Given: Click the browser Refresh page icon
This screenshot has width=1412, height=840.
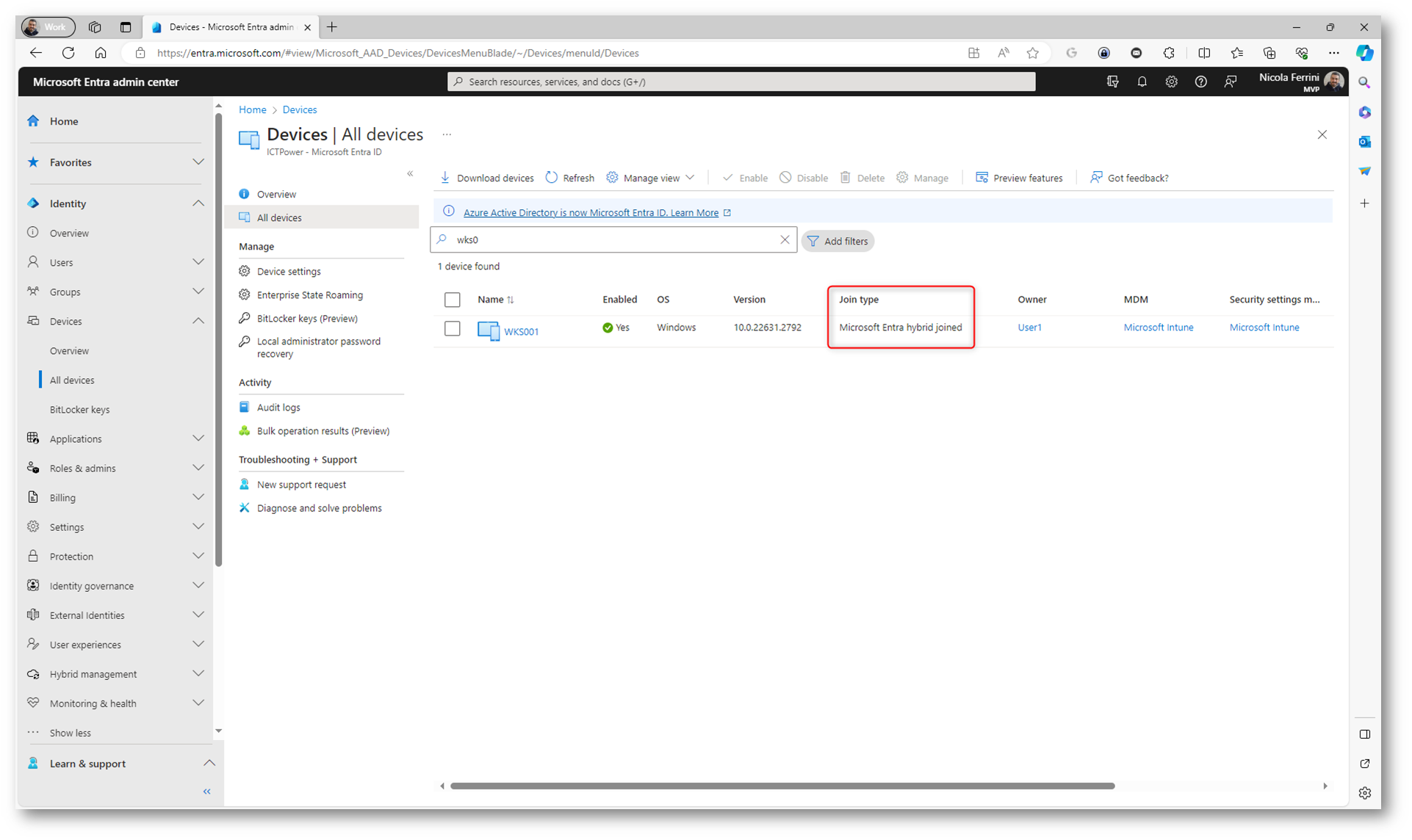Looking at the screenshot, I should point(68,53).
